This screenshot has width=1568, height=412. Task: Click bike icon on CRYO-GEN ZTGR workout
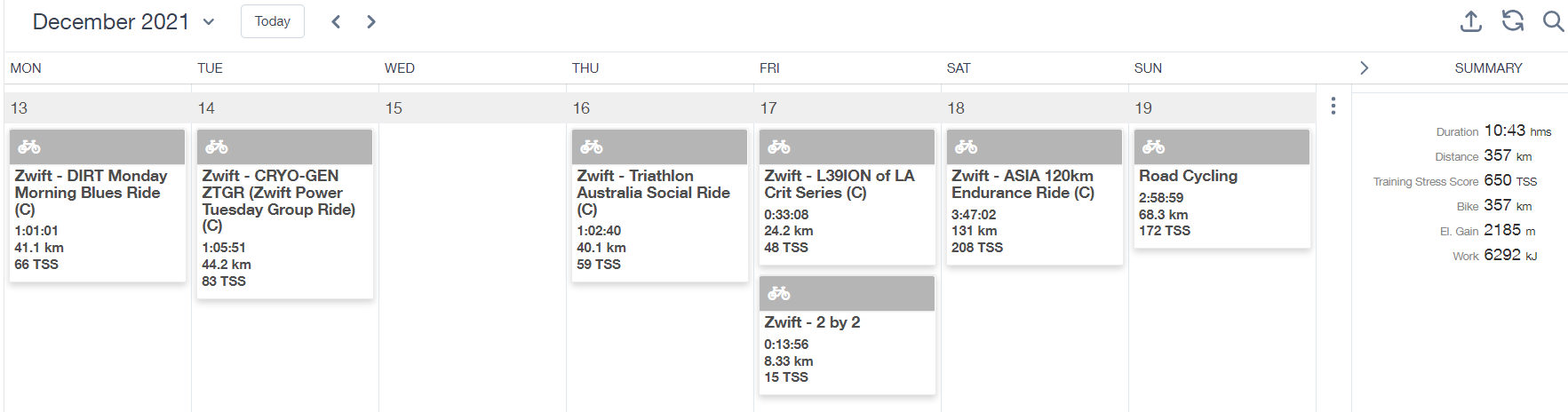217,147
